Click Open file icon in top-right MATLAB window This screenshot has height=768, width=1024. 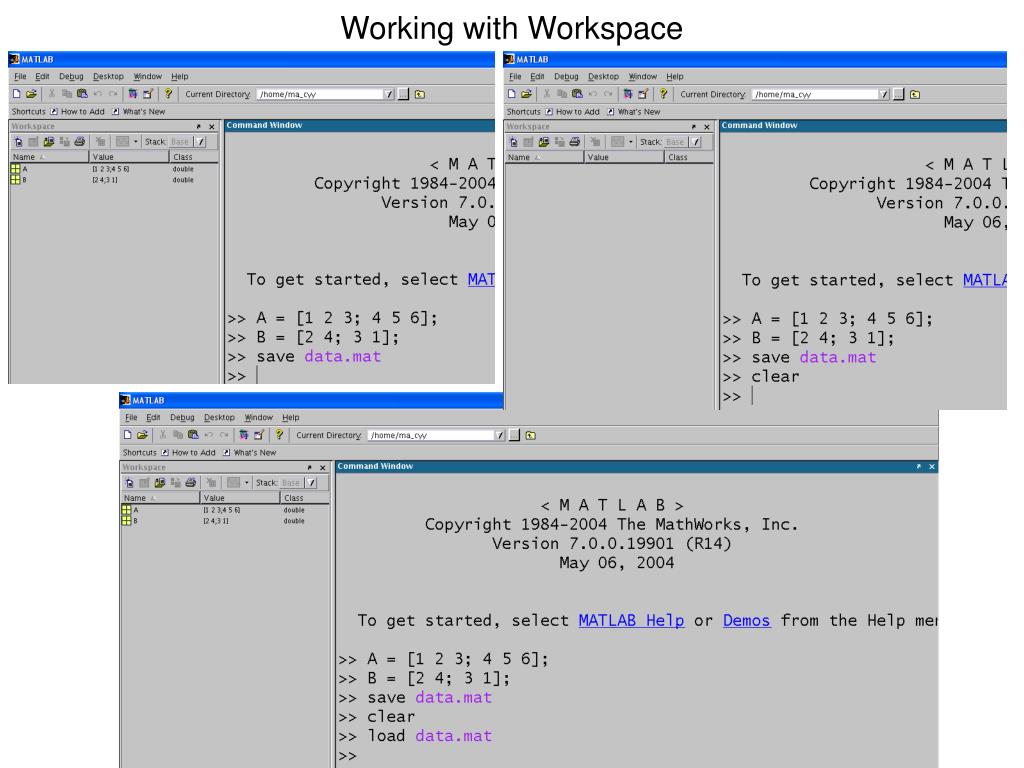[526, 94]
